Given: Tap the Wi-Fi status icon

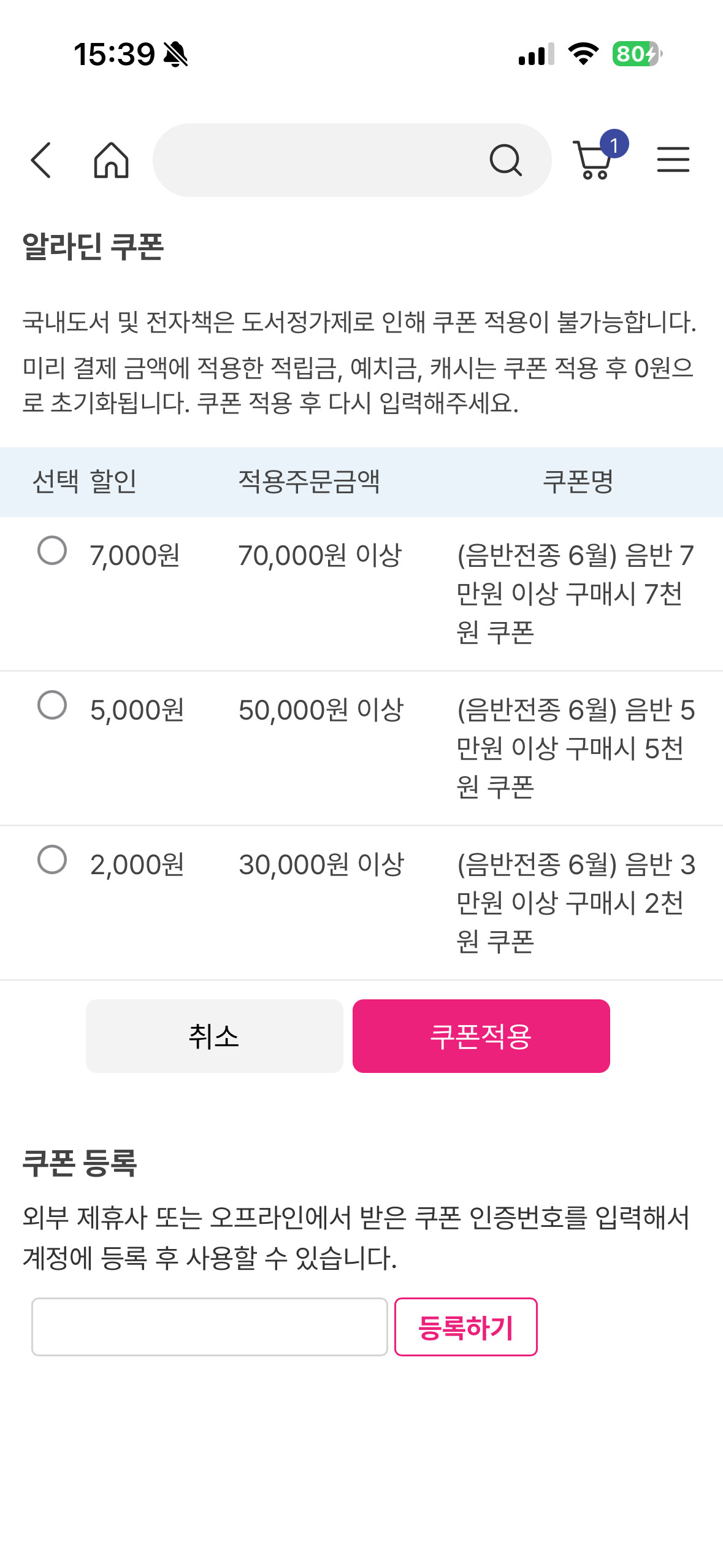Looking at the screenshot, I should coord(583,54).
